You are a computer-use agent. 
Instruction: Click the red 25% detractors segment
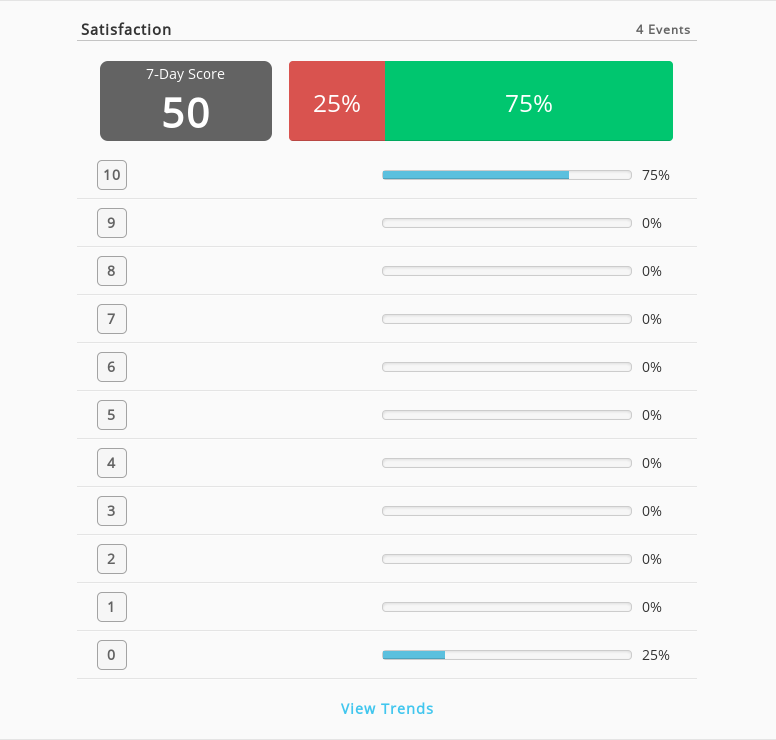[x=337, y=101]
